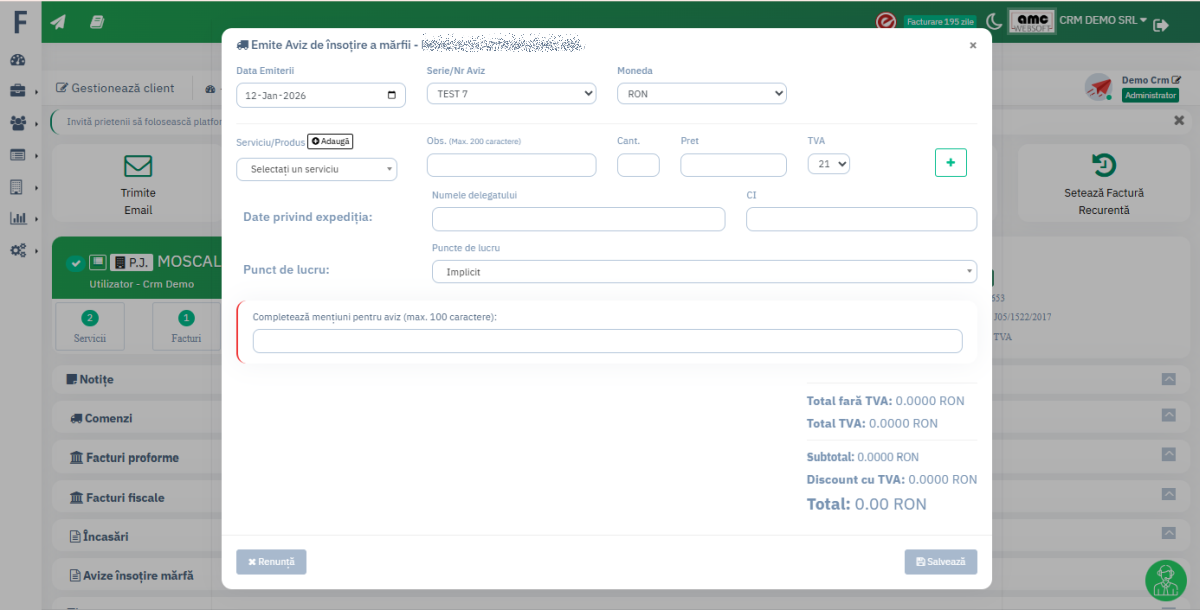Click the Data Emiterii date field

pyautogui.click(x=320, y=96)
